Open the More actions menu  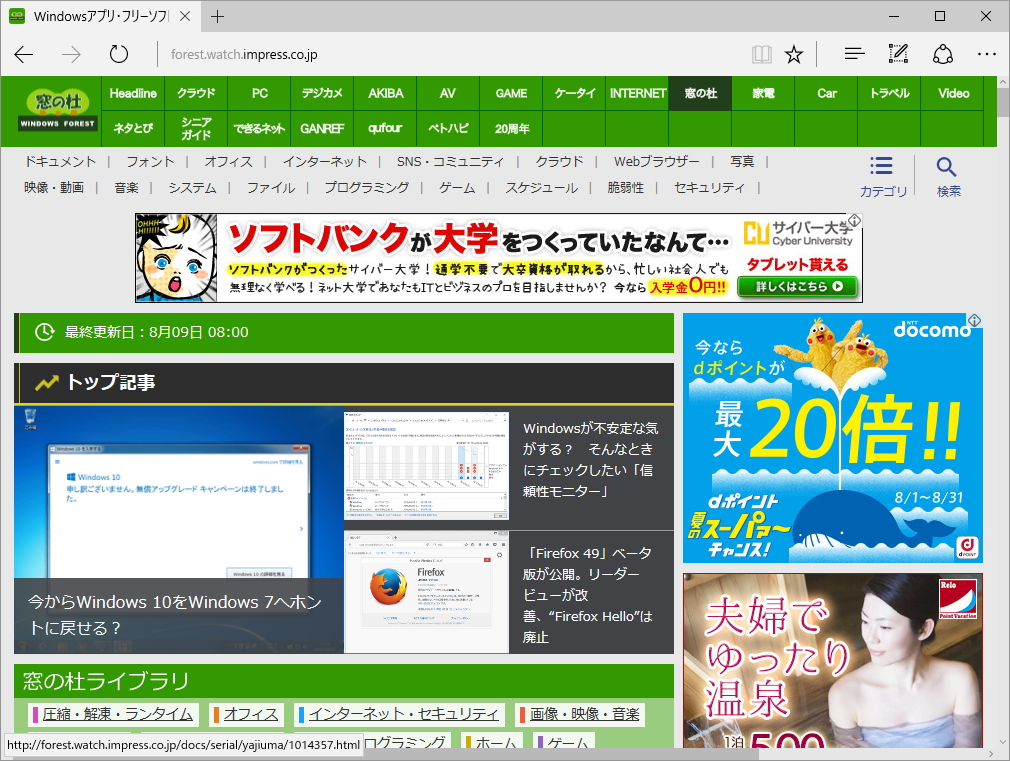tap(987, 54)
